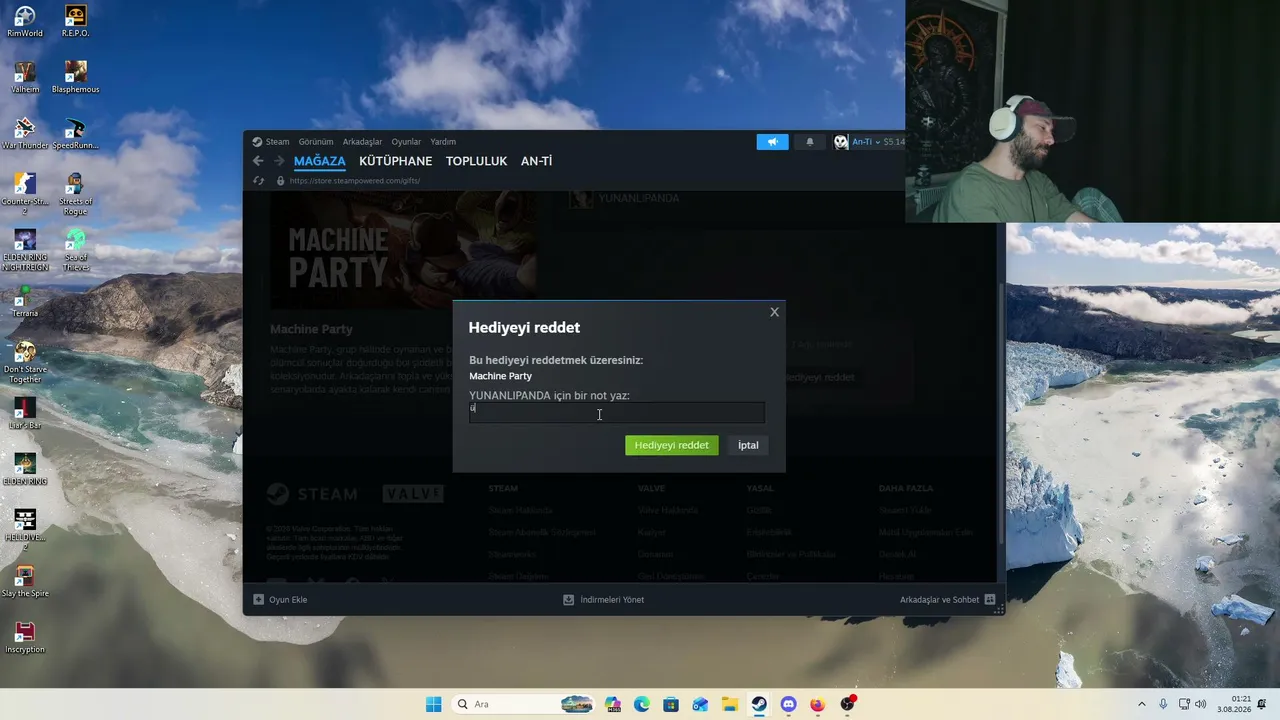Click the Steam back arrow
This screenshot has height=720, width=1280.
pyautogui.click(x=258, y=161)
